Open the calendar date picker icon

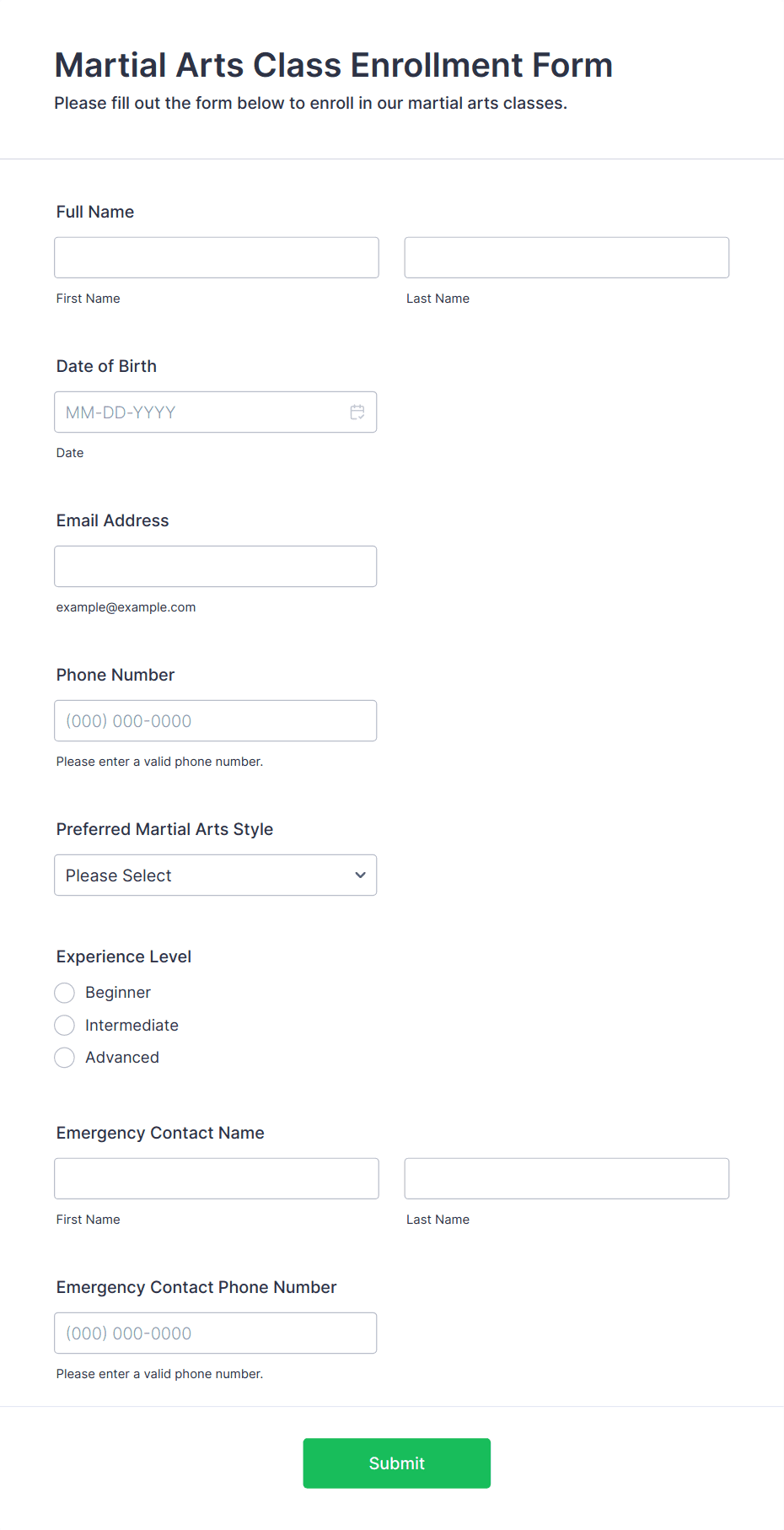[357, 412]
